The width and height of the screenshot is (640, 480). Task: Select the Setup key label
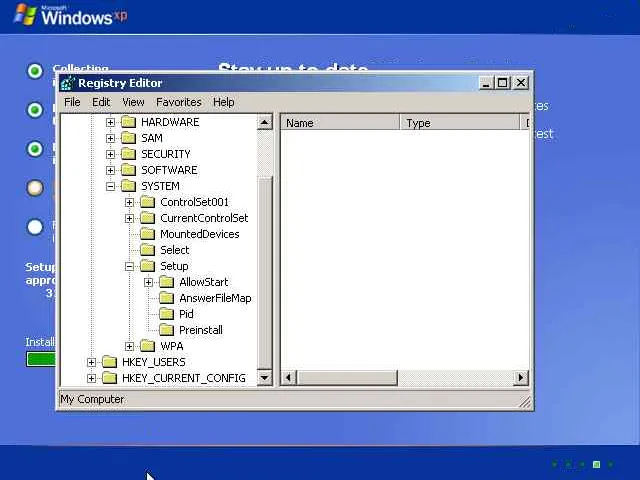(x=174, y=266)
